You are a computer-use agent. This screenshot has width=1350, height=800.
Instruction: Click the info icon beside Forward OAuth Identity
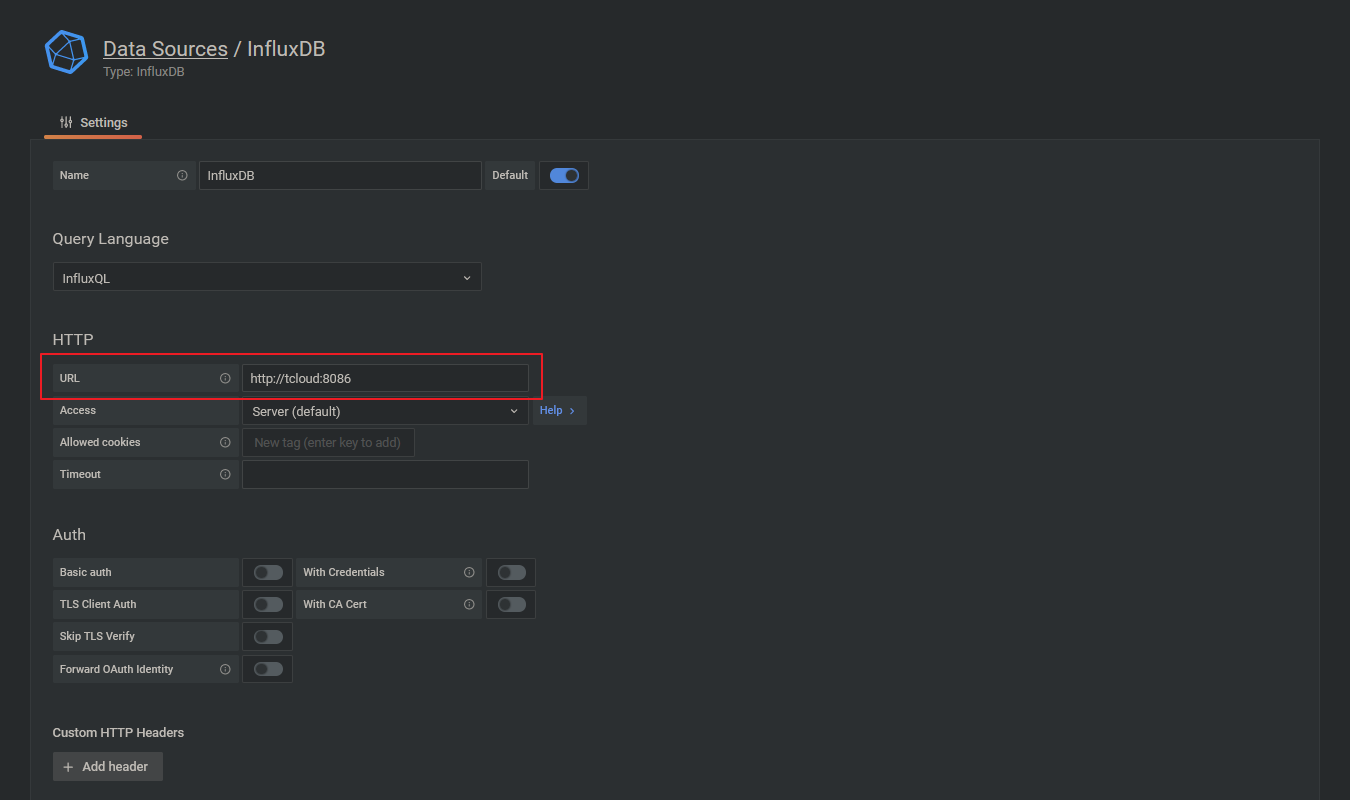tap(225, 669)
